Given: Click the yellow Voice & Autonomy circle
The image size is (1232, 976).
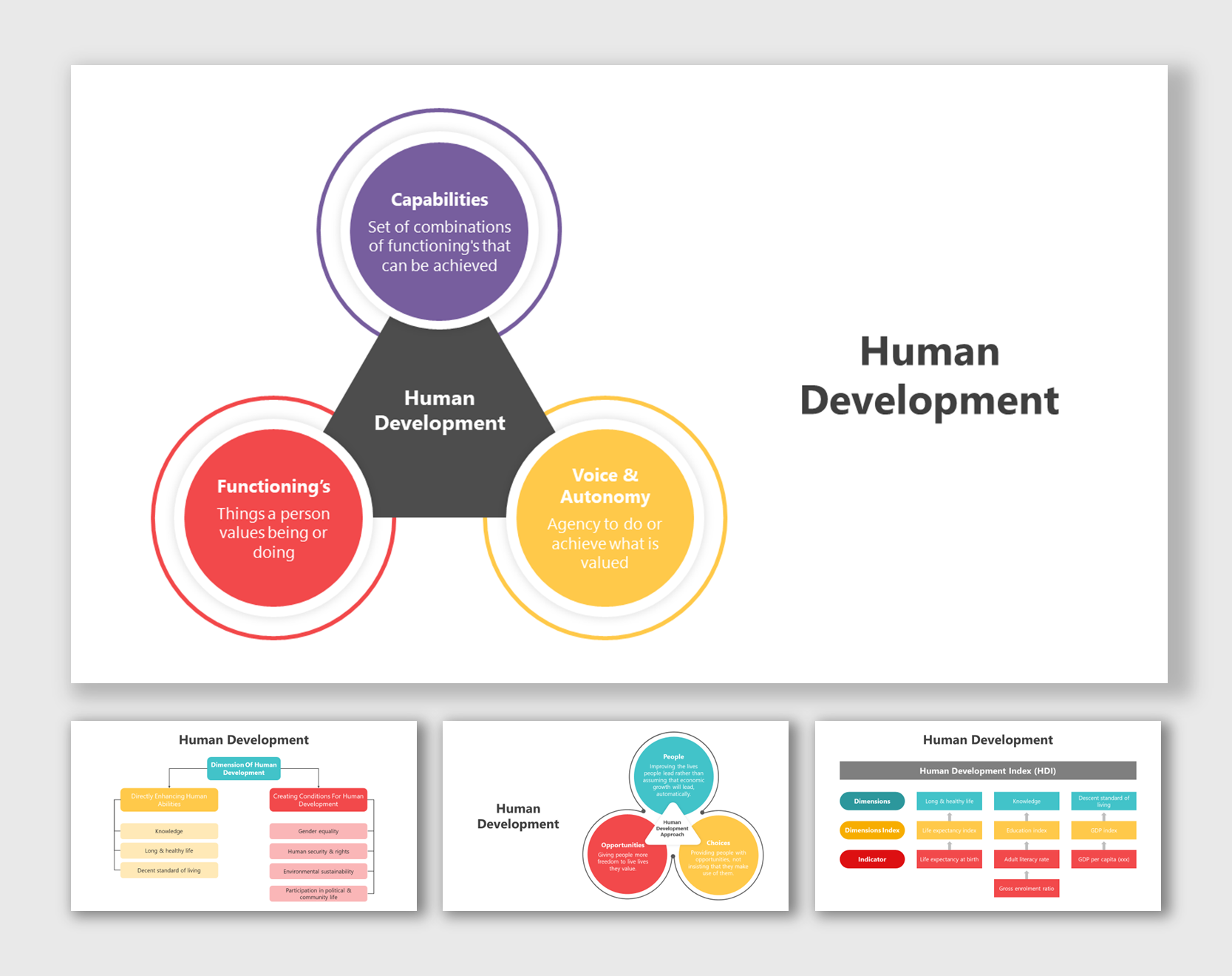Looking at the screenshot, I should click(605, 518).
